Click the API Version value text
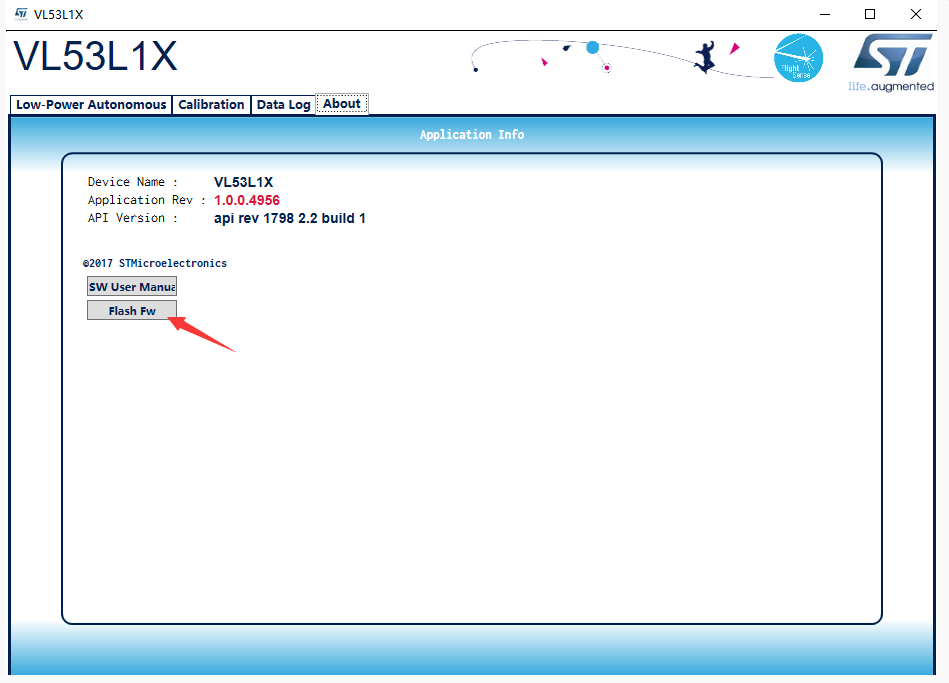This screenshot has height=683, width=949. (289, 219)
